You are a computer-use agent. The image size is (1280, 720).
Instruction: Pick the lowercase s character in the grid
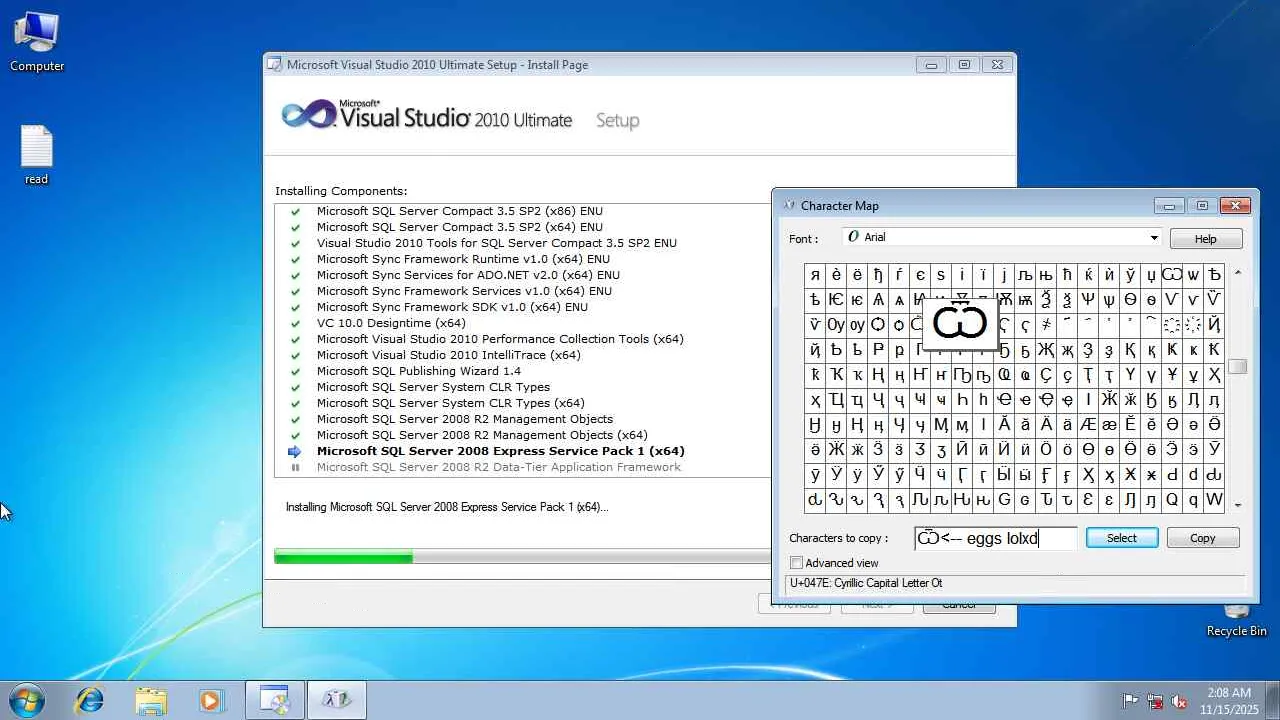click(x=941, y=275)
